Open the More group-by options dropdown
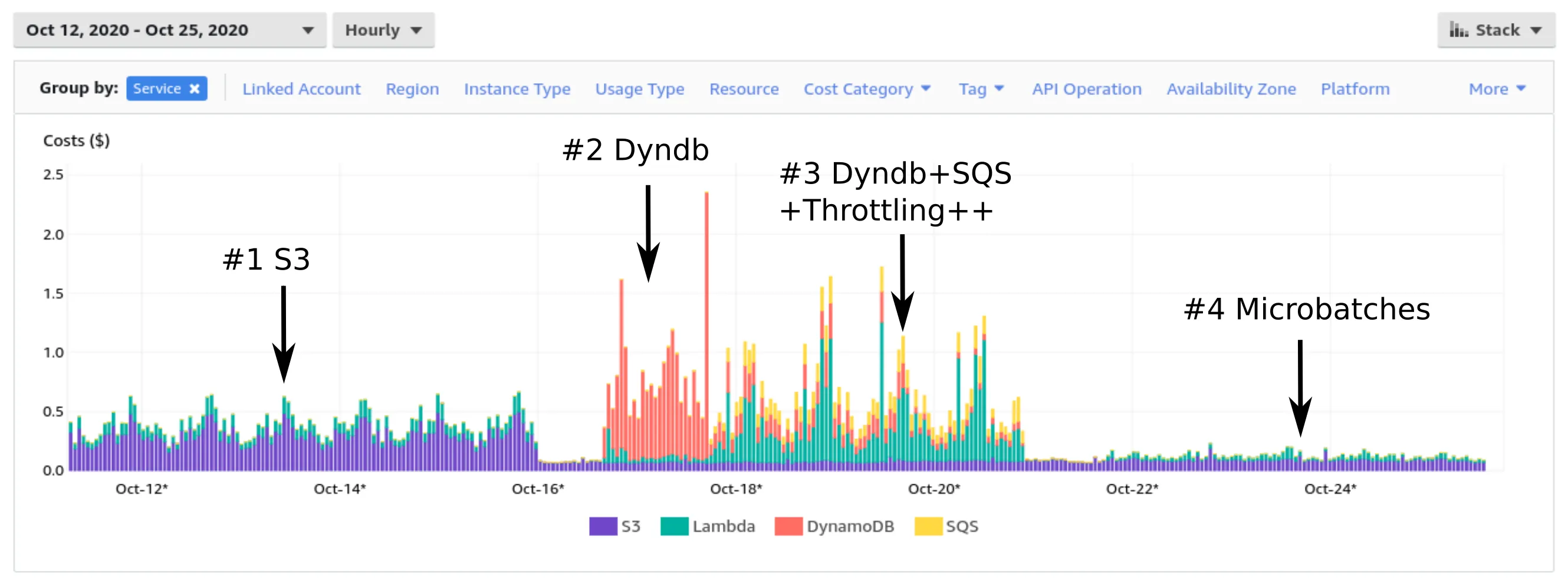 pyautogui.click(x=1497, y=89)
